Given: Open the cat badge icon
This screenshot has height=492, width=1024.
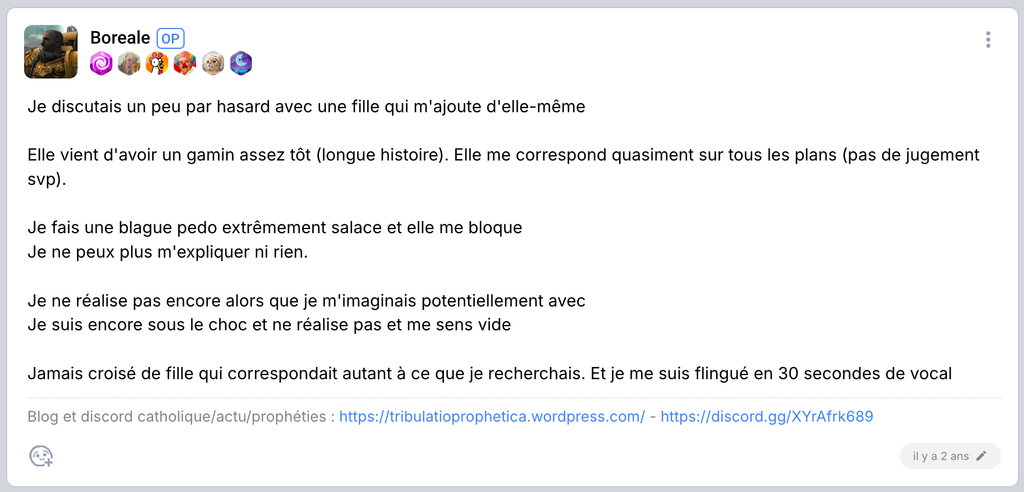Looking at the screenshot, I should click(x=212, y=64).
